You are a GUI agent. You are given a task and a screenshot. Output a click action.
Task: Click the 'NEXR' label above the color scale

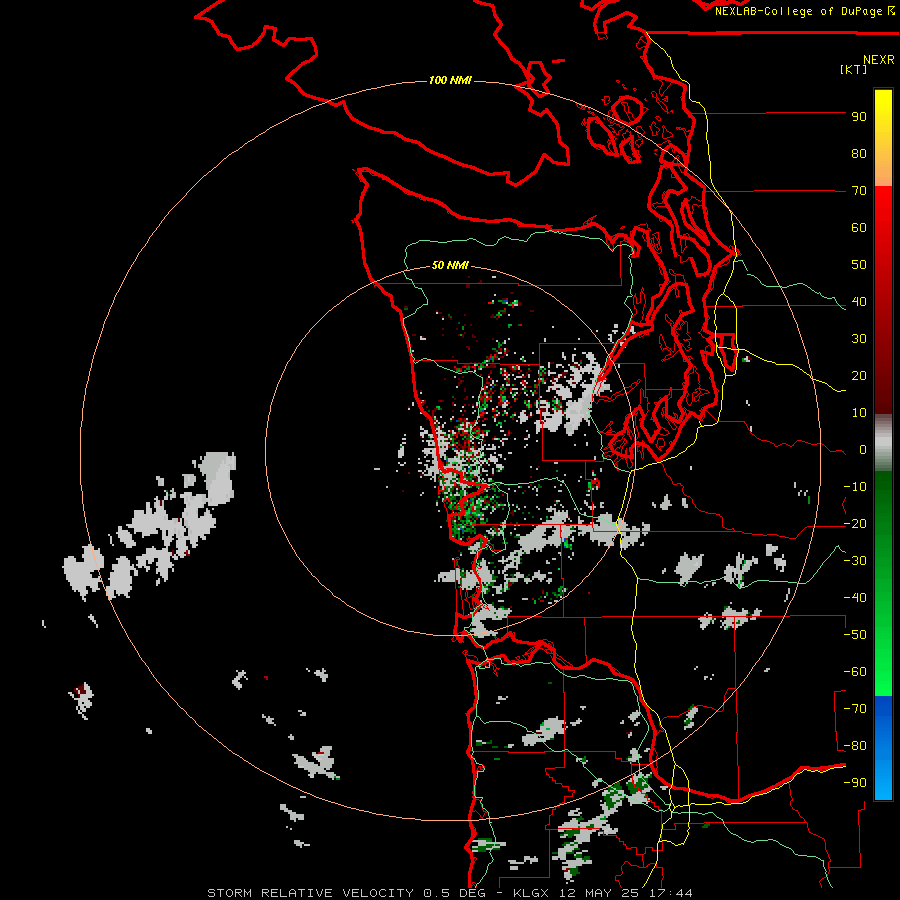[879, 60]
